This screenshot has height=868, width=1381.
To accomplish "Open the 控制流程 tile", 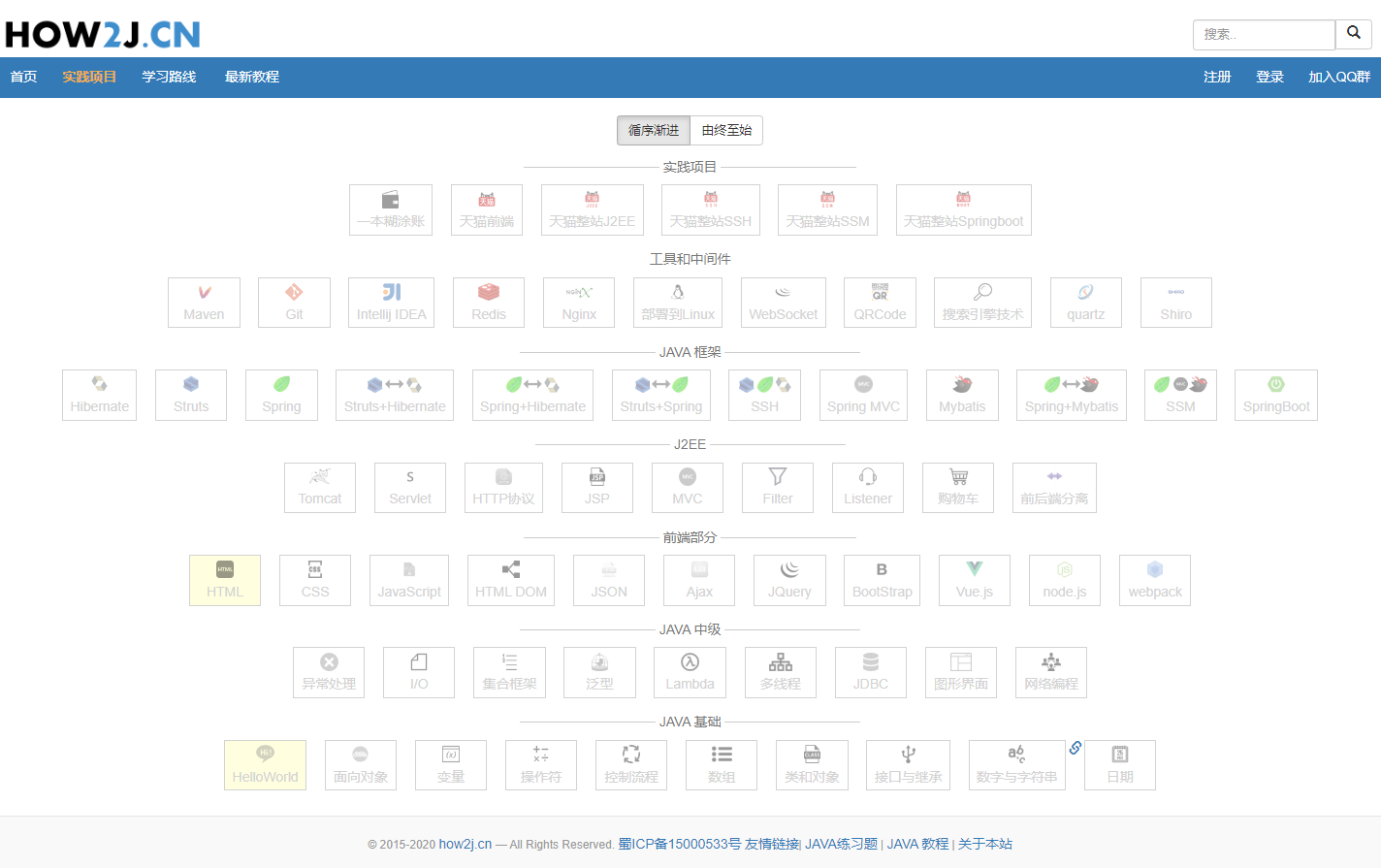I will pos(631,765).
